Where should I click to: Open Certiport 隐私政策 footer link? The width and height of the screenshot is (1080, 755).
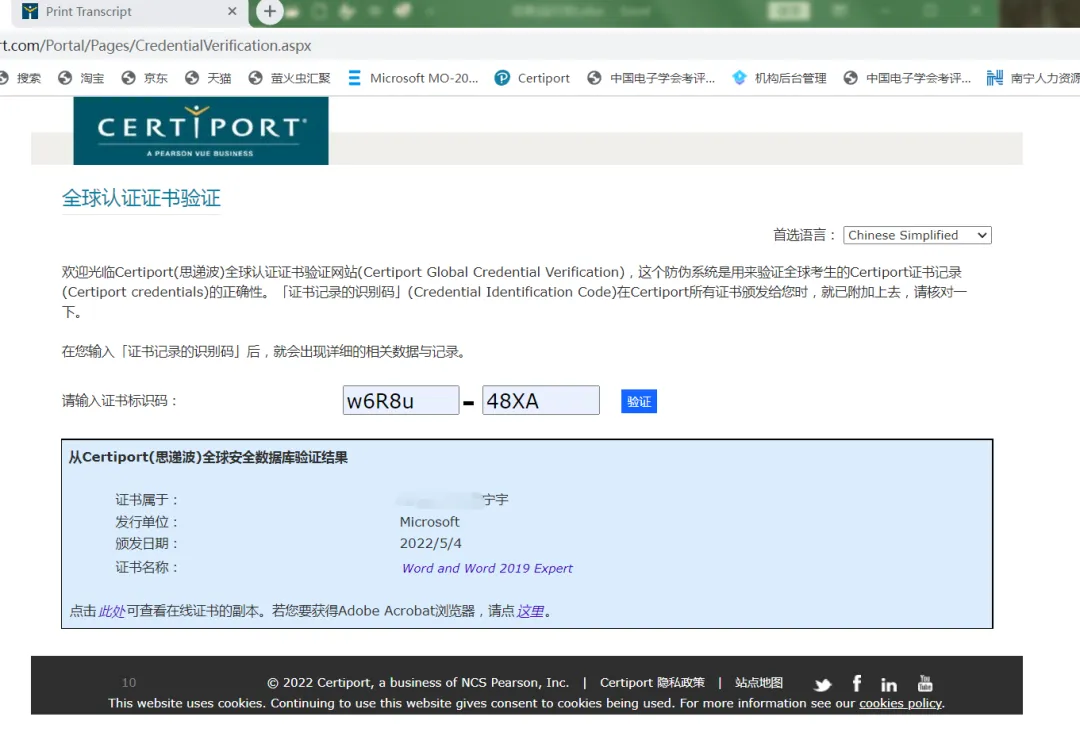652,682
